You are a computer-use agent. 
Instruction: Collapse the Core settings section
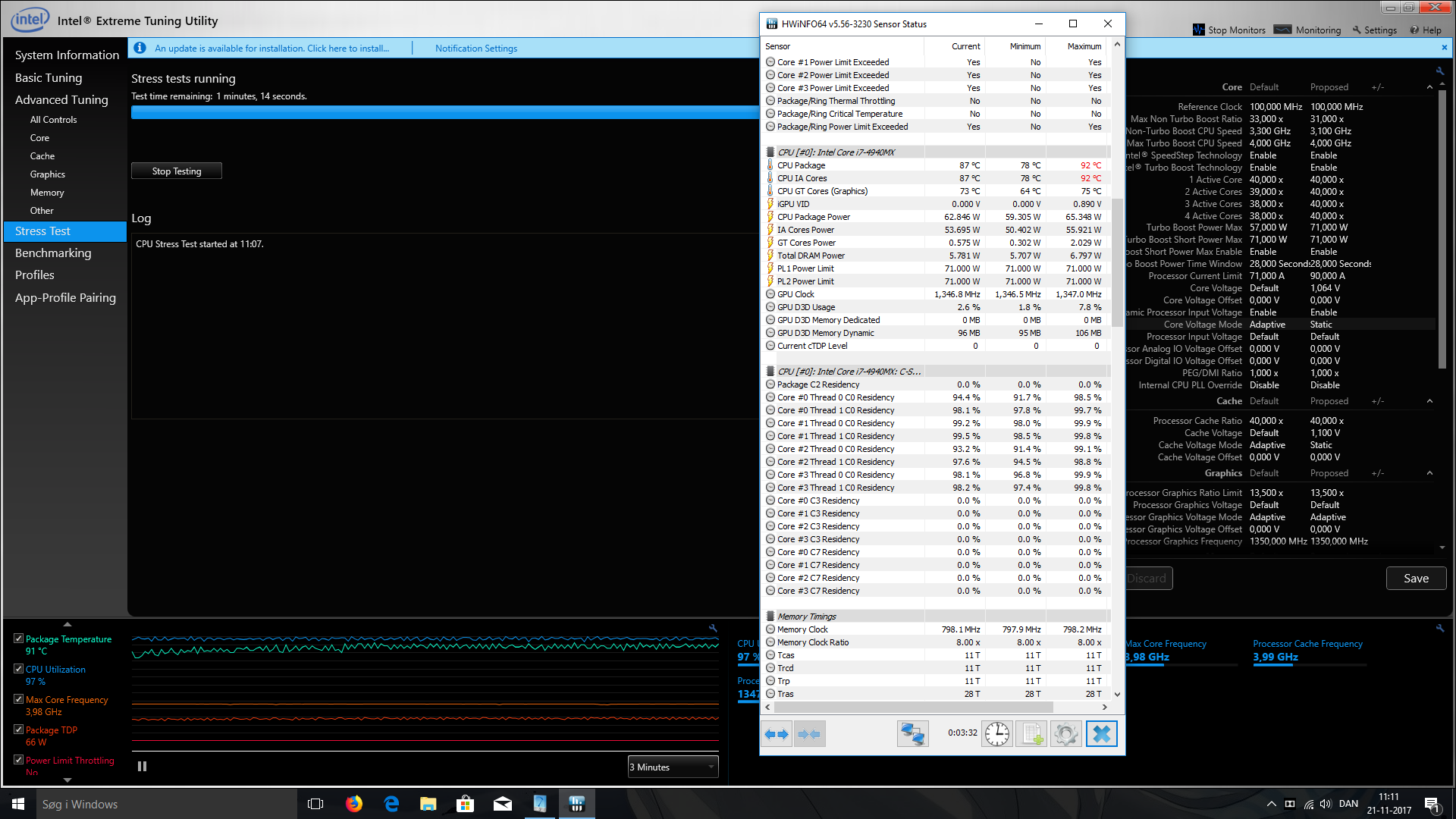1430,87
